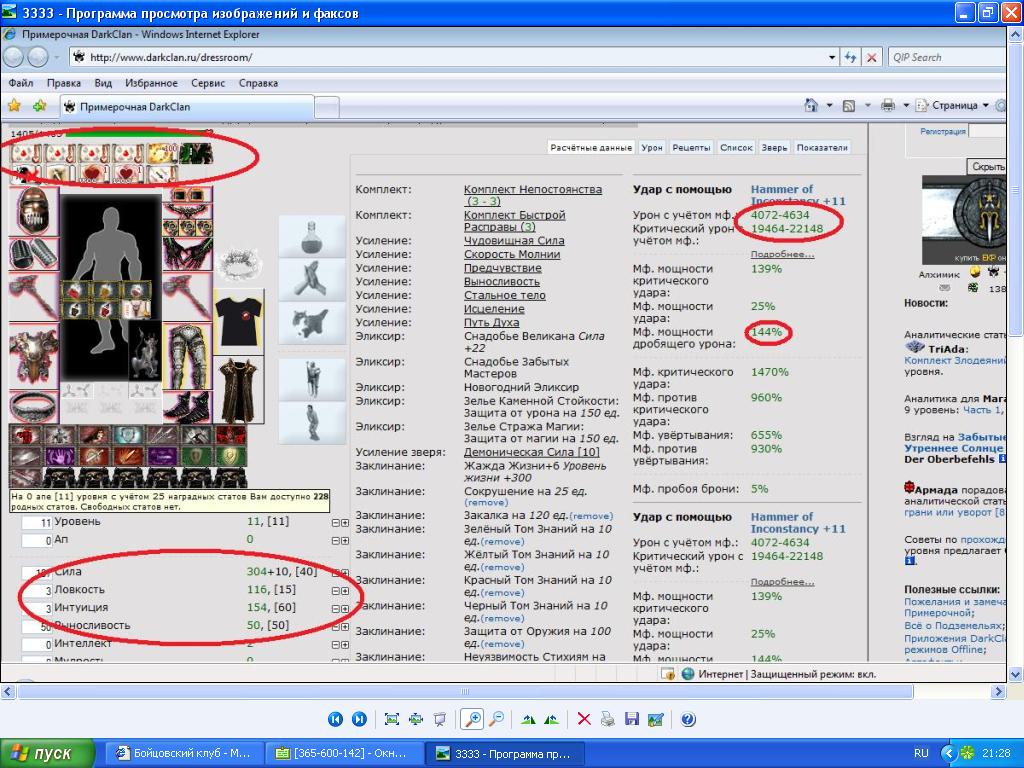
Task: Go to the next image in the viewer
Action: 359,719
